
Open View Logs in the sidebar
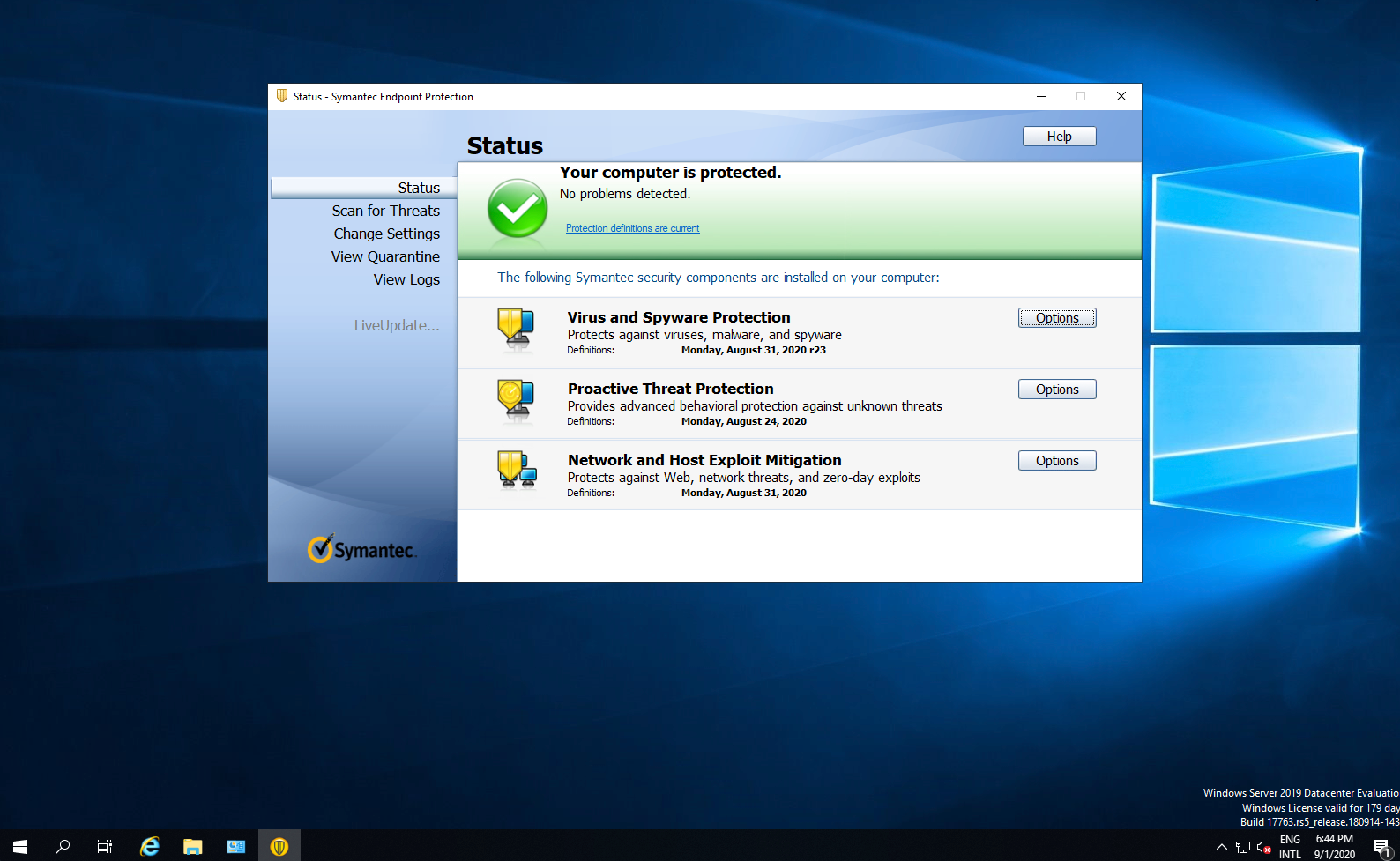(x=406, y=279)
